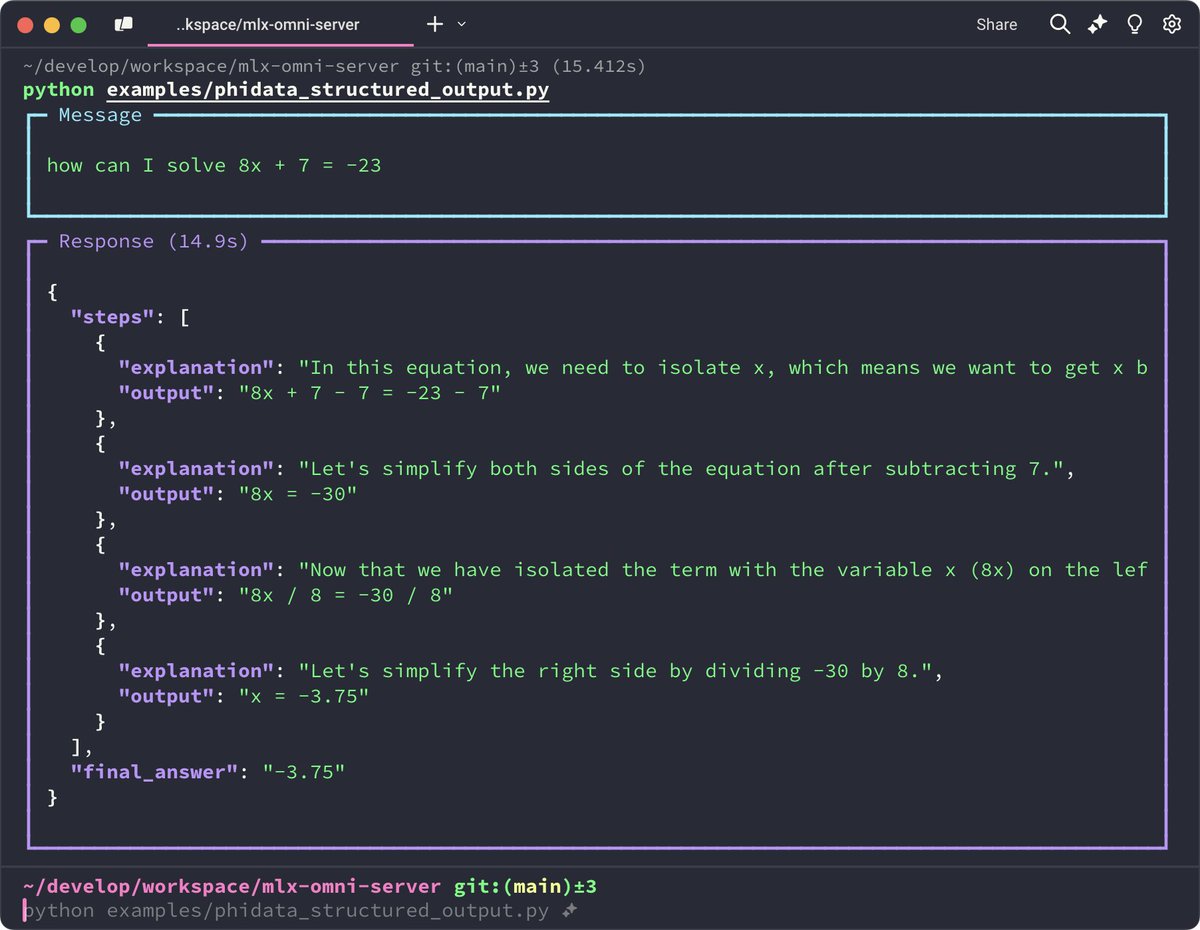
Task: Maximize window with green button
Action: pos(78,25)
